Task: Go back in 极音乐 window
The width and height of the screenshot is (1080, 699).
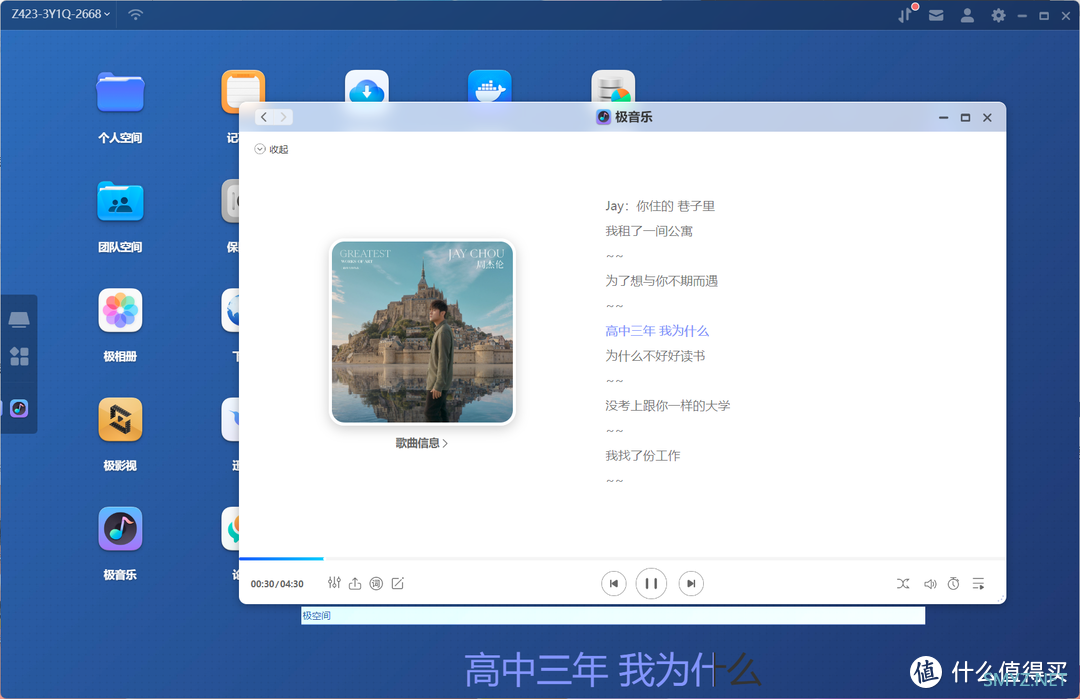Action: [264, 117]
